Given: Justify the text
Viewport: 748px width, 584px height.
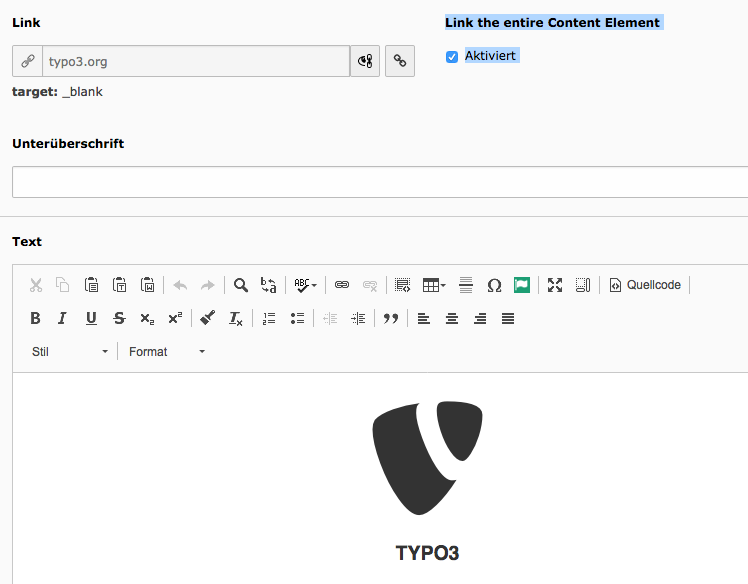Looking at the screenshot, I should pyautogui.click(x=508, y=318).
